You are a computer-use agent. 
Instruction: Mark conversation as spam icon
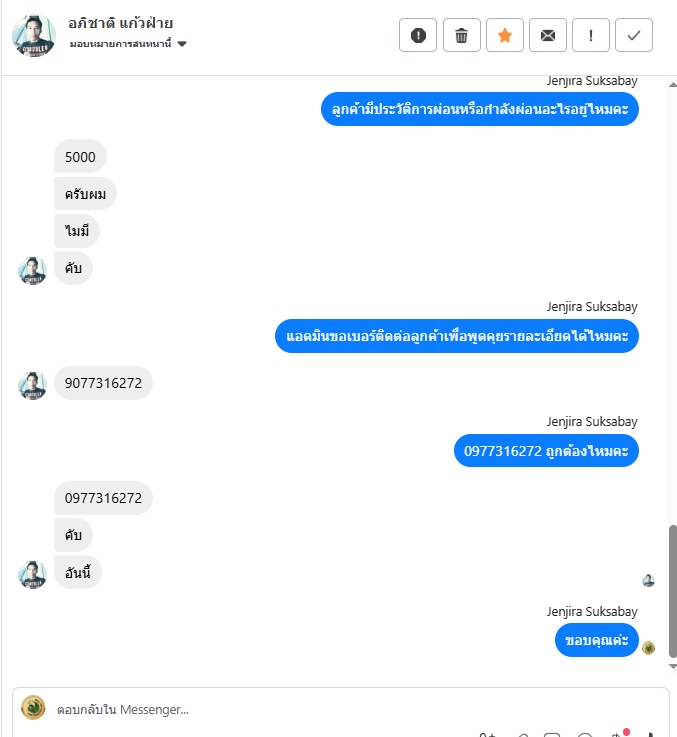tap(417, 35)
